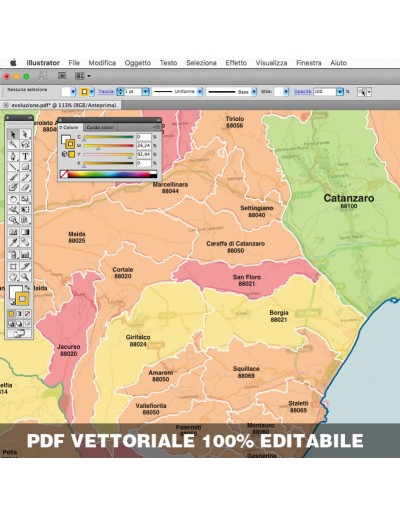400x517 pixels.
Task: Select the Direct Selection tool
Action: [25, 134]
